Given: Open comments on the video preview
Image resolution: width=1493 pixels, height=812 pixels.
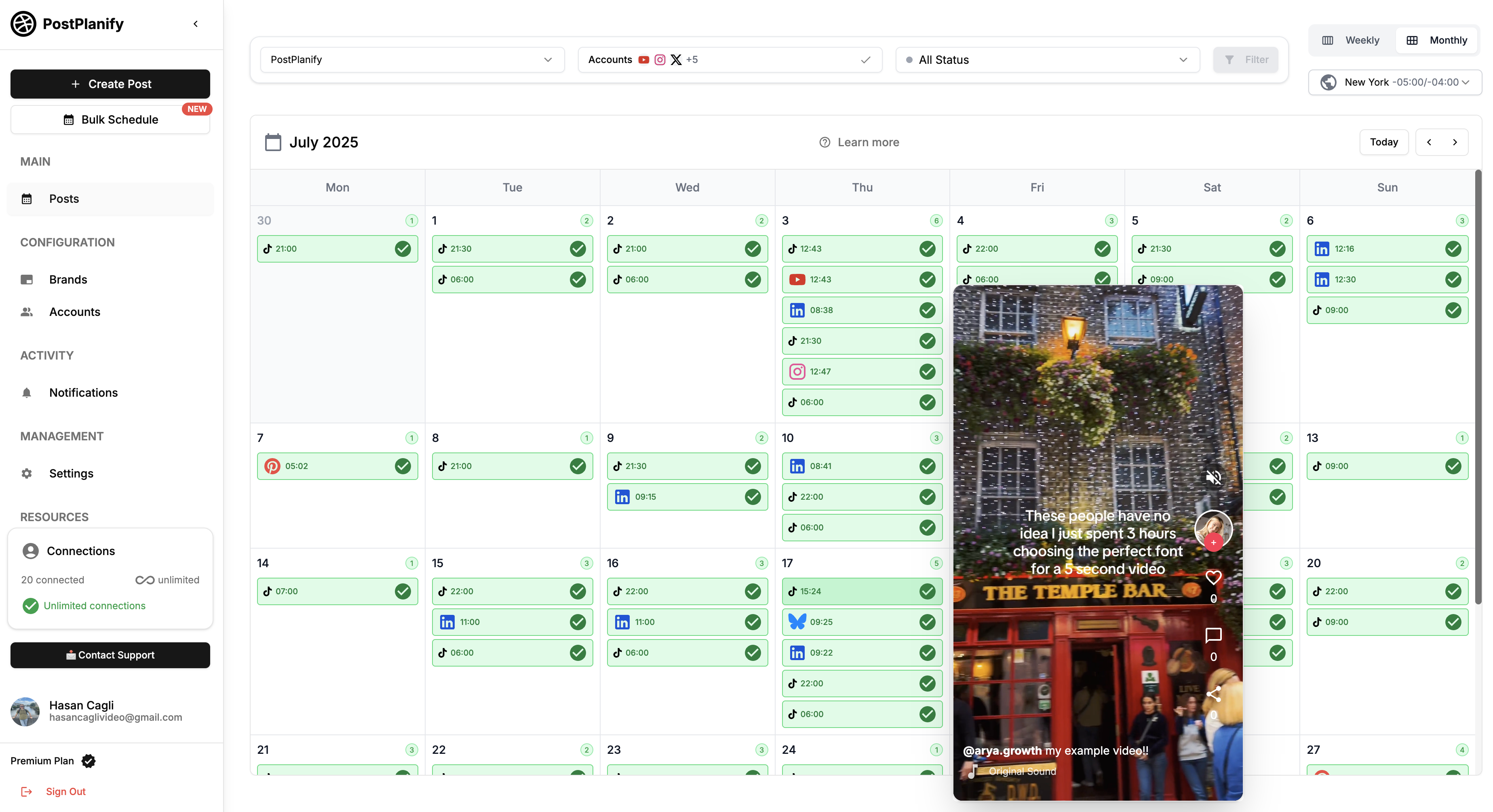Looking at the screenshot, I should pos(1213,635).
